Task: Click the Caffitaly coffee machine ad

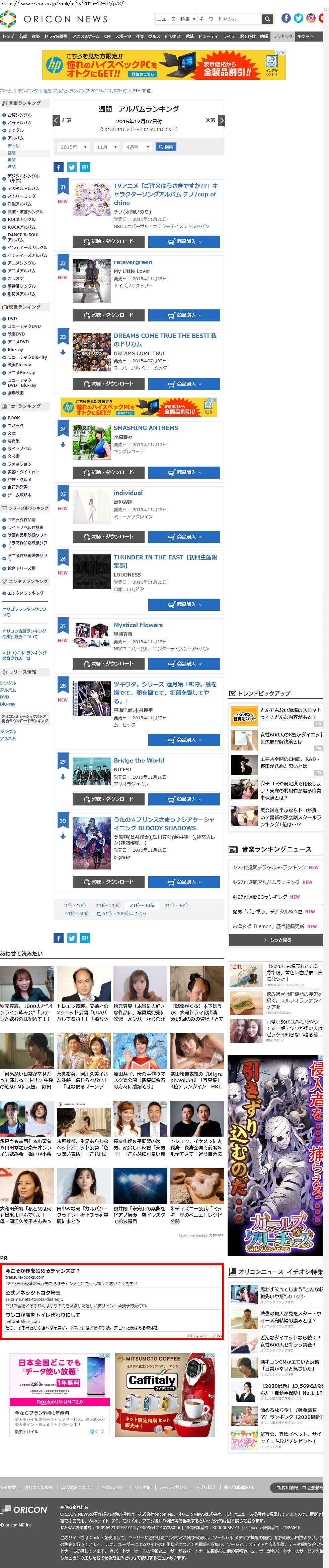Action: coord(165,1395)
